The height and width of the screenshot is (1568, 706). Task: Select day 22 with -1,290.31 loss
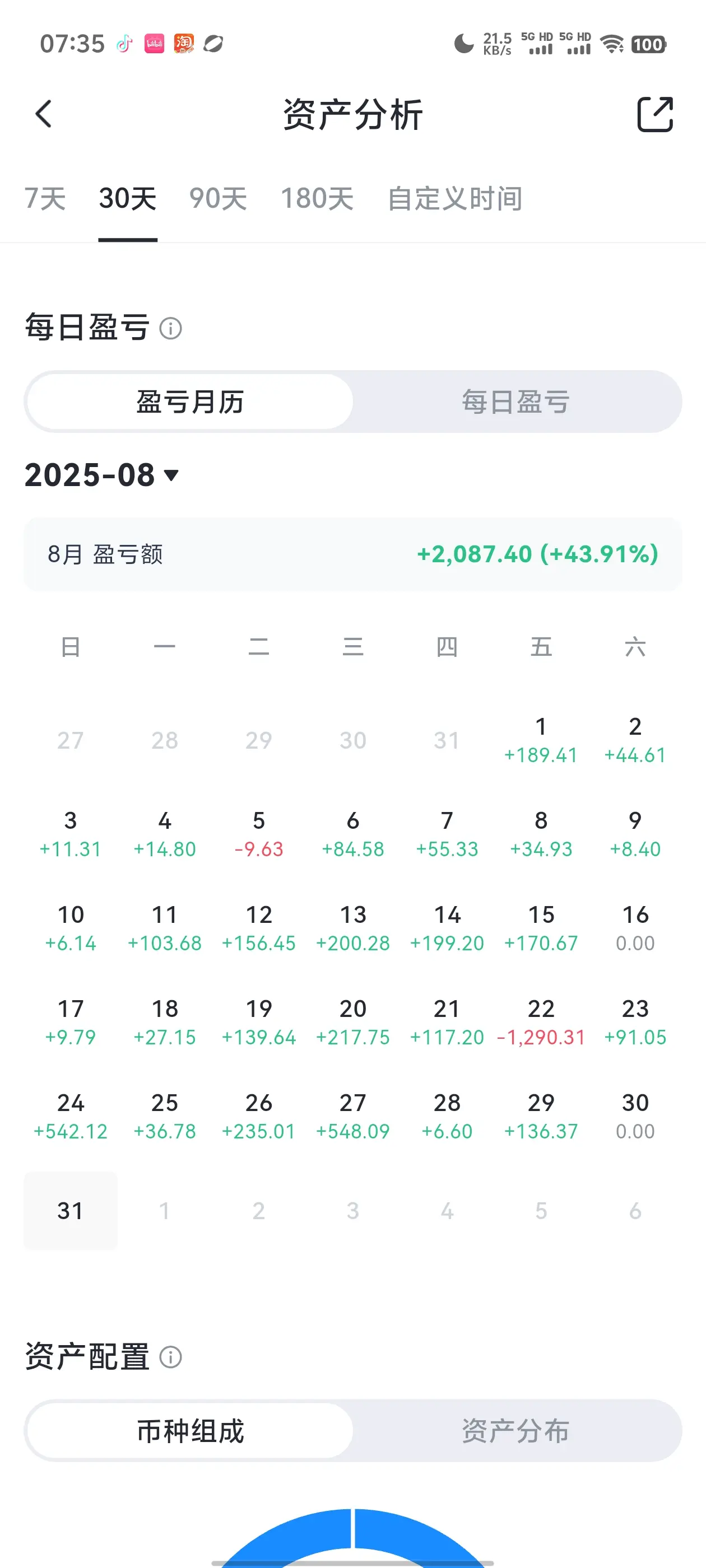541,1023
